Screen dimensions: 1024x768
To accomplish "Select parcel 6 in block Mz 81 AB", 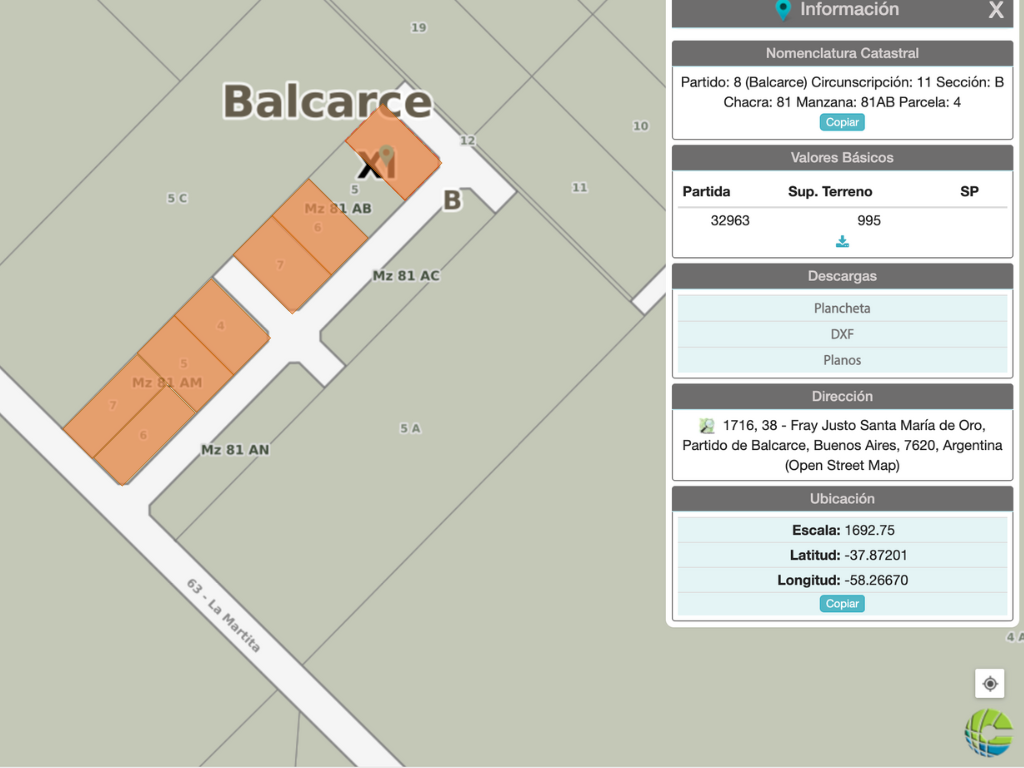I will coord(318,228).
